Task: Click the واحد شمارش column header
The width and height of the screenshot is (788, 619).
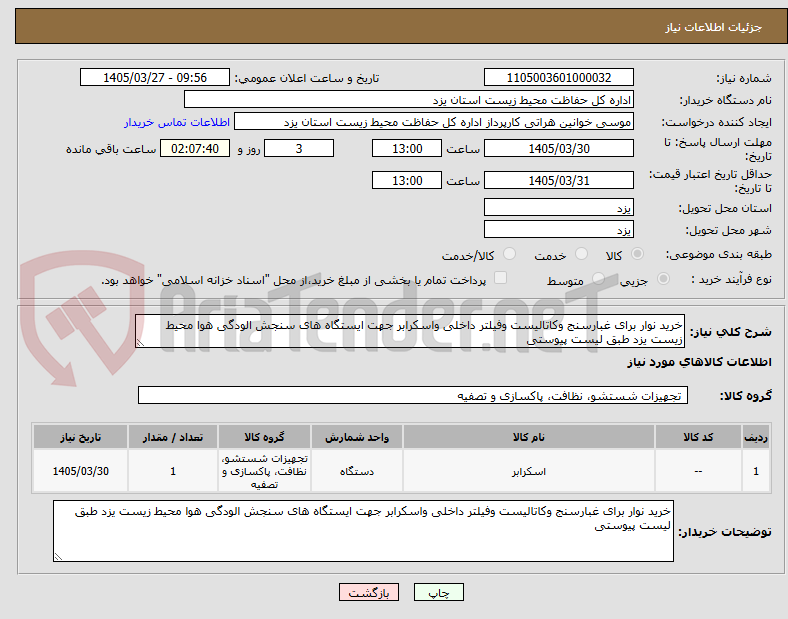Action: click(357, 437)
